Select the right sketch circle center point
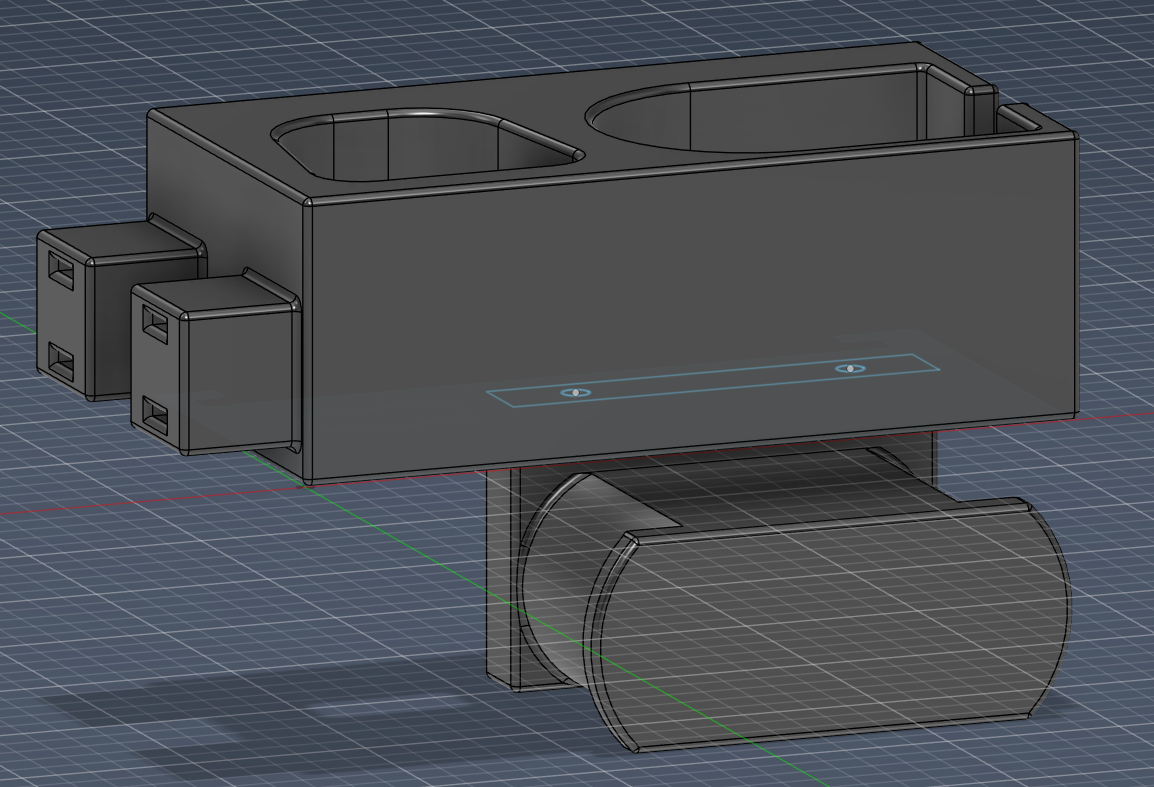 tap(851, 368)
